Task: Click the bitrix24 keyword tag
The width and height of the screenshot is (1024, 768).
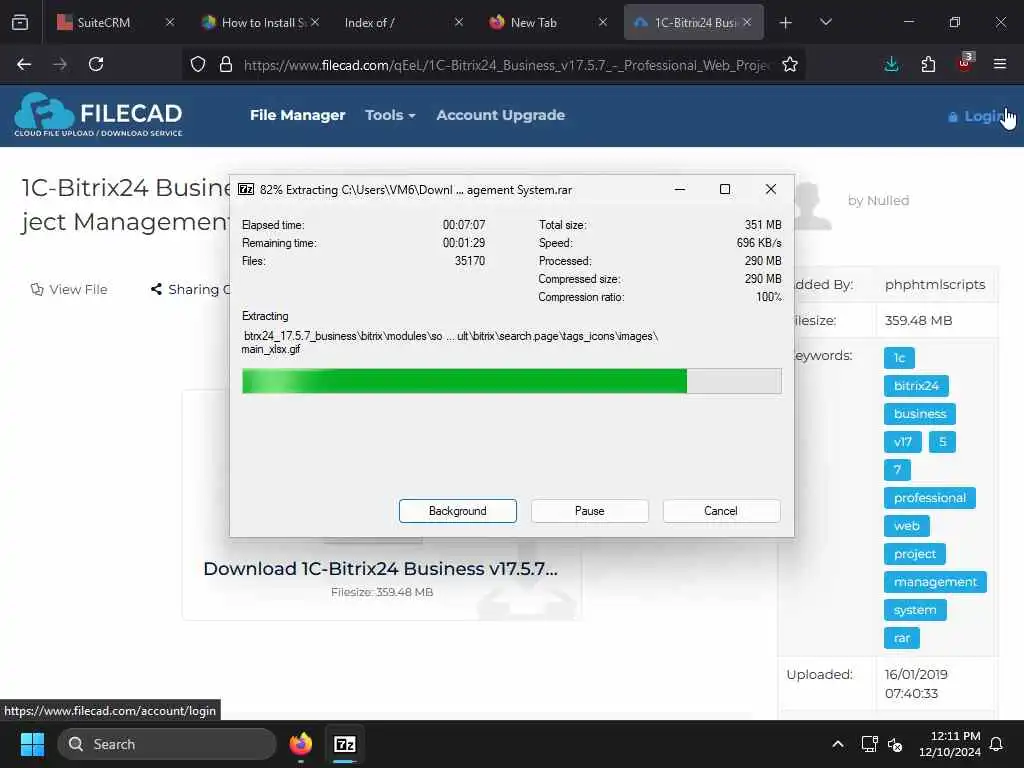Action: [916, 386]
